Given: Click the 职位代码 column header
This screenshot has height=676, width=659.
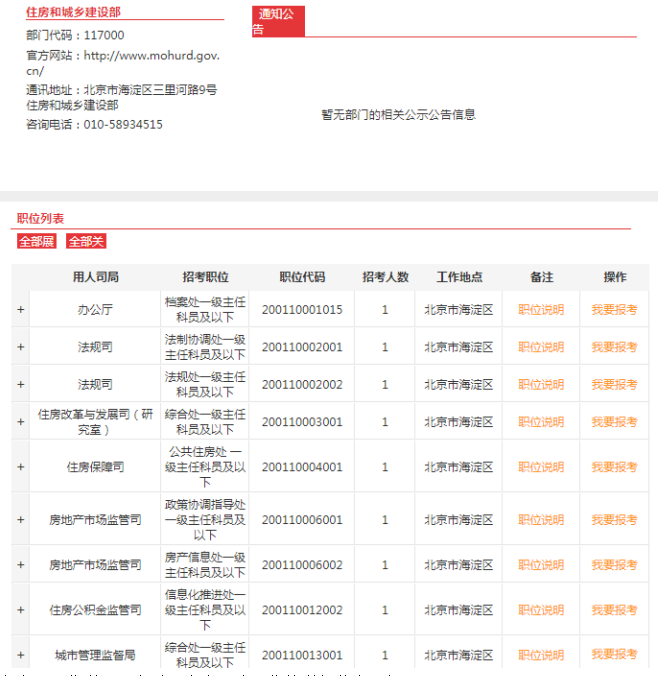Looking at the screenshot, I should 302,277.
